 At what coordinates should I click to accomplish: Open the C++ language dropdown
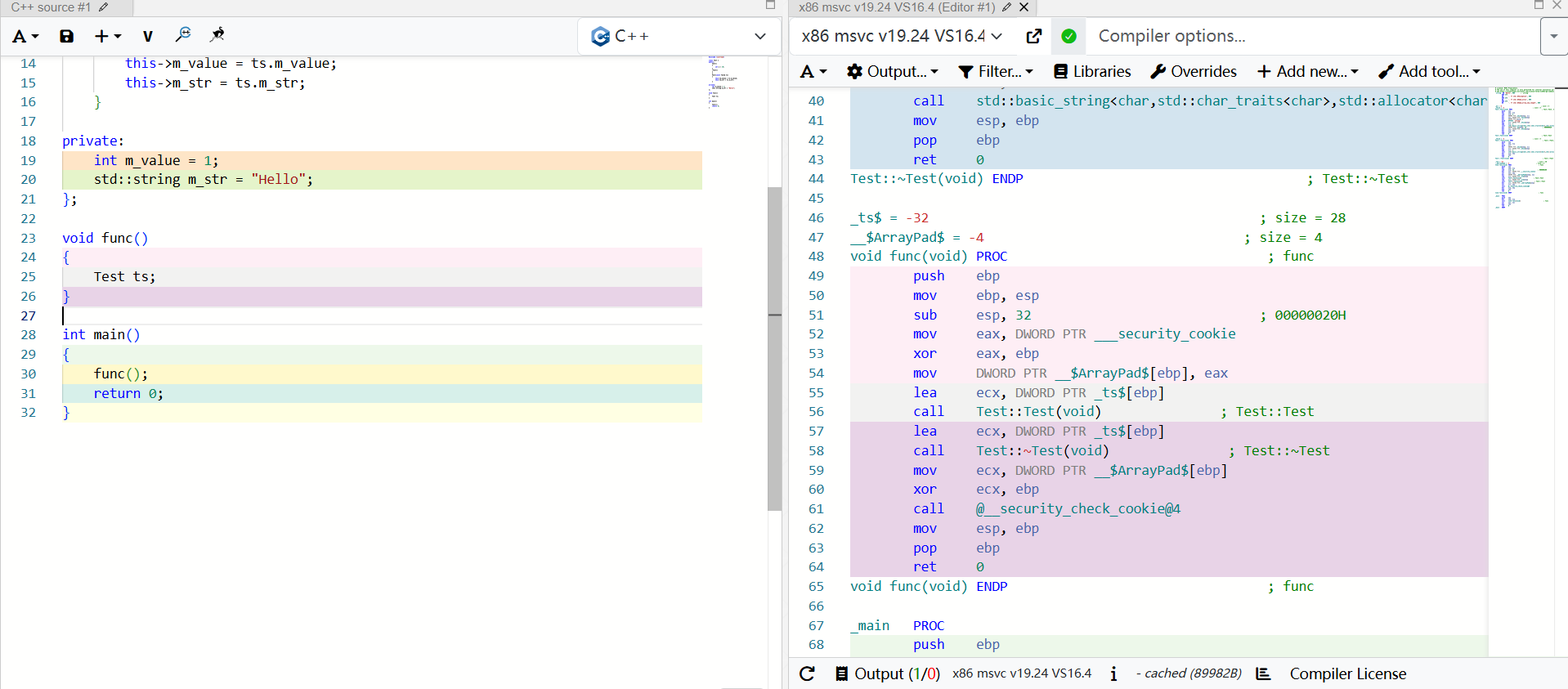[x=679, y=36]
